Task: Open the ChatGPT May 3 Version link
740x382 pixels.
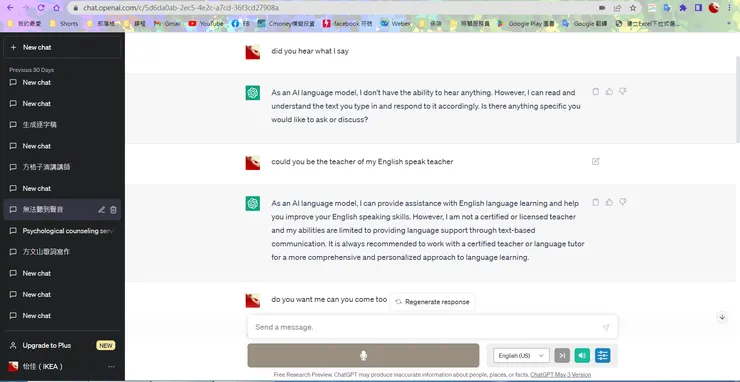Action: pyautogui.click(x=560, y=374)
